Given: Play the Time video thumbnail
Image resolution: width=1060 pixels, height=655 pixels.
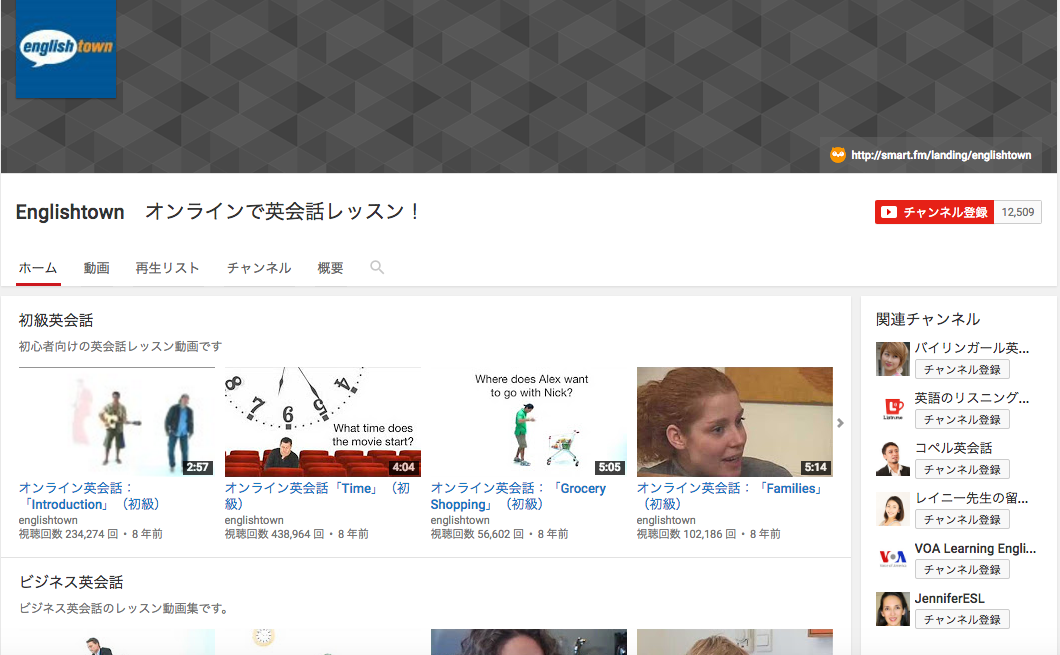Looking at the screenshot, I should coord(322,422).
